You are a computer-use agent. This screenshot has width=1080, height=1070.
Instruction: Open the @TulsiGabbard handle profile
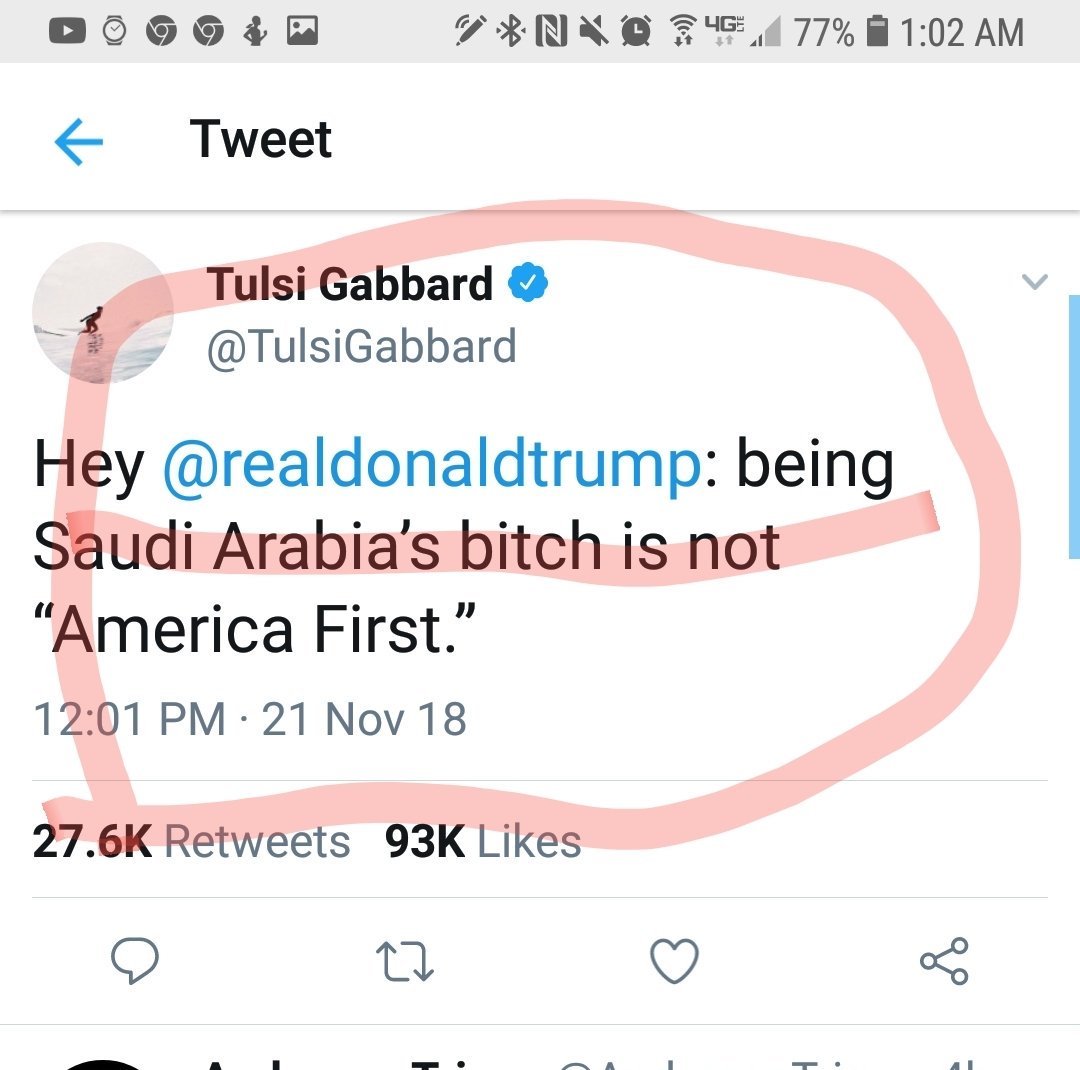pyautogui.click(x=361, y=347)
